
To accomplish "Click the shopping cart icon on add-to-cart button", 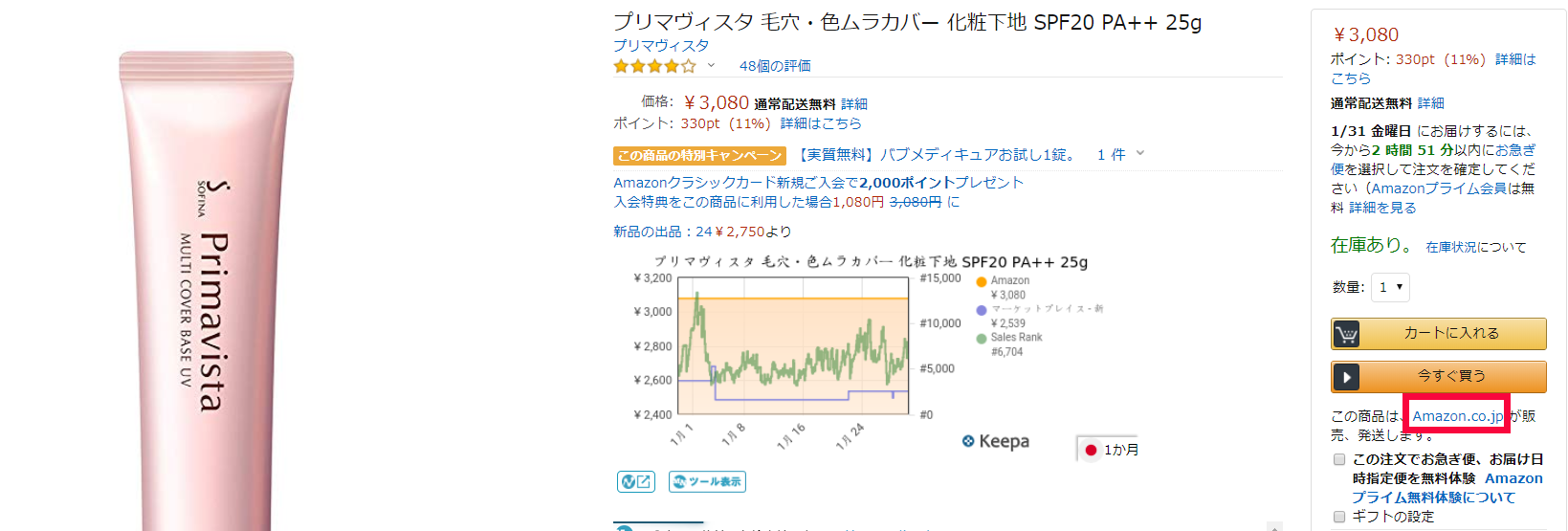I will [x=1347, y=334].
